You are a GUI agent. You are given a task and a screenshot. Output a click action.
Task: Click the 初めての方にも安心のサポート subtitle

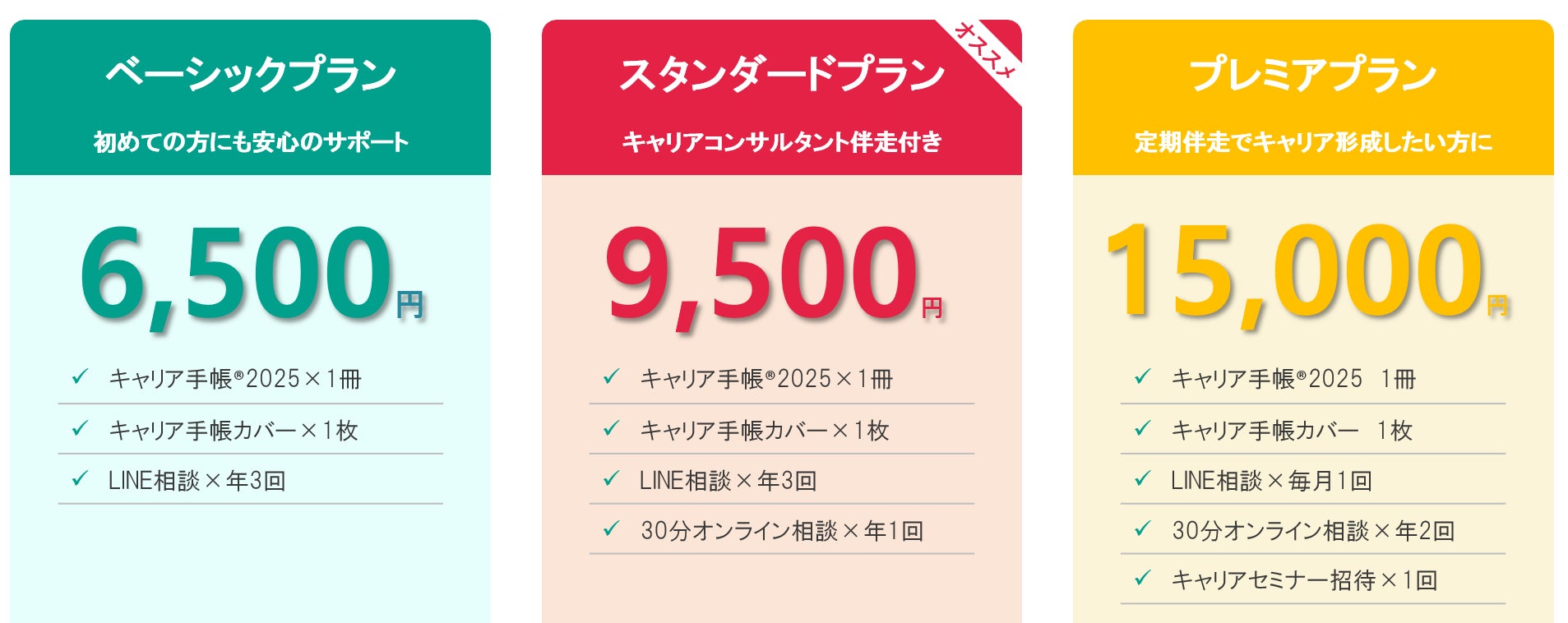251,142
